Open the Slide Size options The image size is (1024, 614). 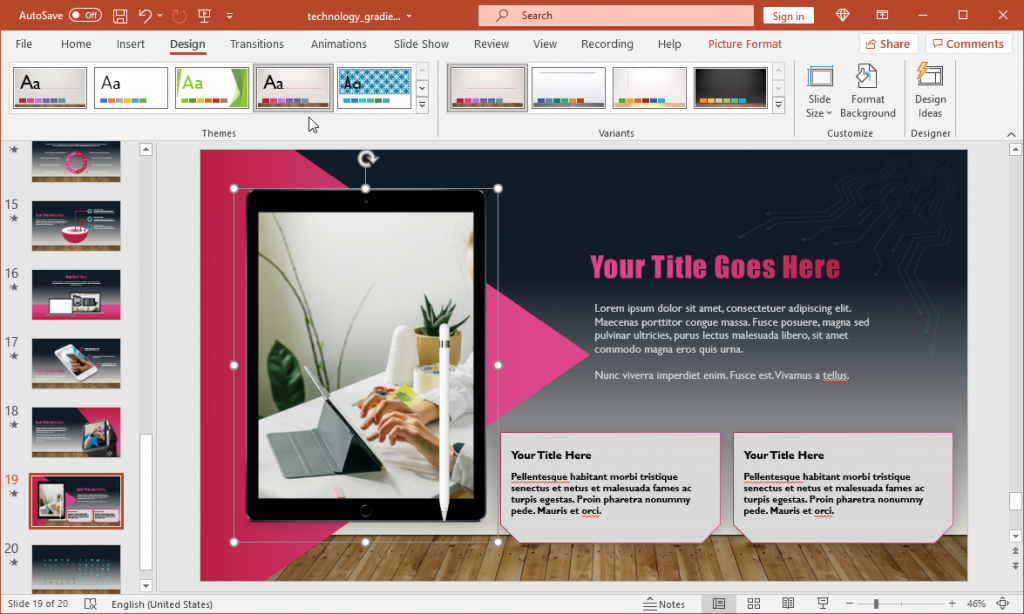pyautogui.click(x=819, y=90)
